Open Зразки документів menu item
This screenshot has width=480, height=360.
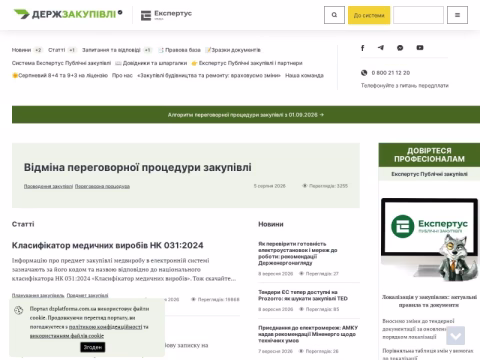pyautogui.click(x=233, y=50)
